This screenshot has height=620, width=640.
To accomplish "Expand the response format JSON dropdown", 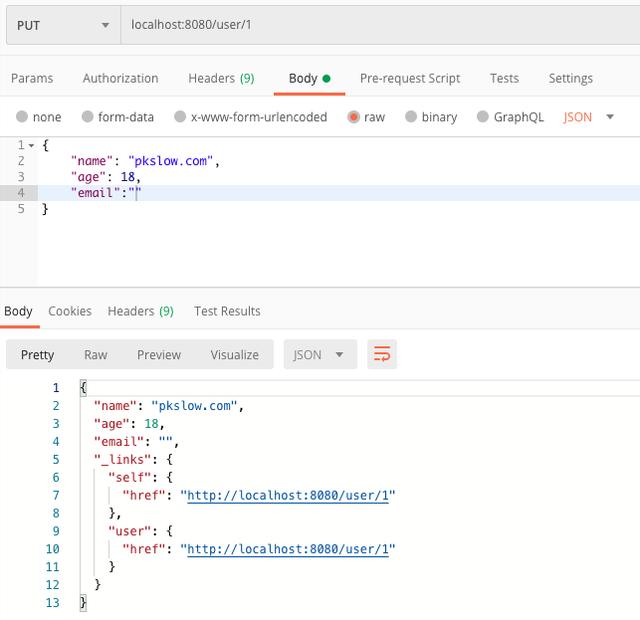I will coord(320,354).
